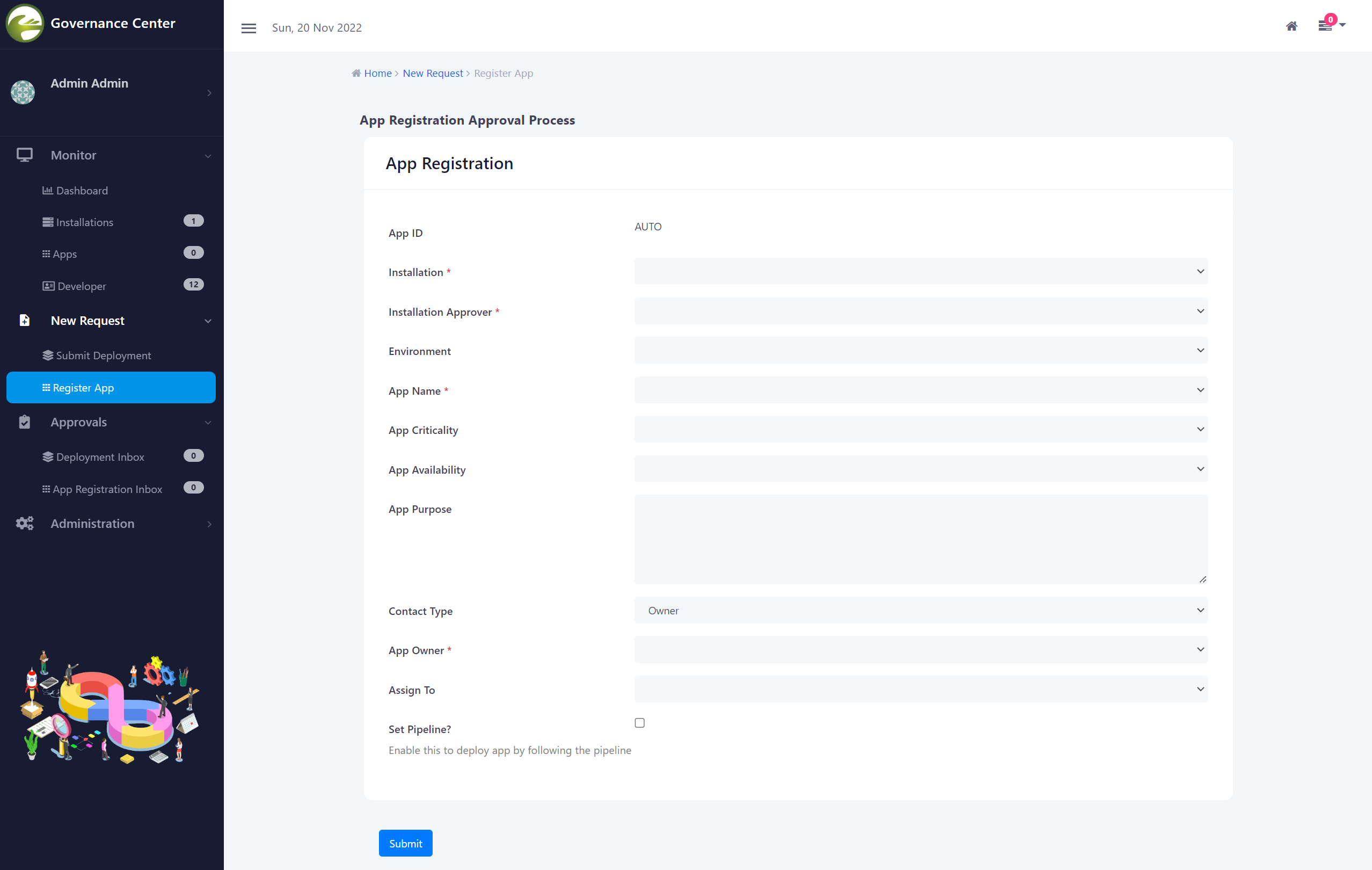Enable the Set Pipeline checkbox
The width and height of the screenshot is (1372, 870).
(639, 723)
